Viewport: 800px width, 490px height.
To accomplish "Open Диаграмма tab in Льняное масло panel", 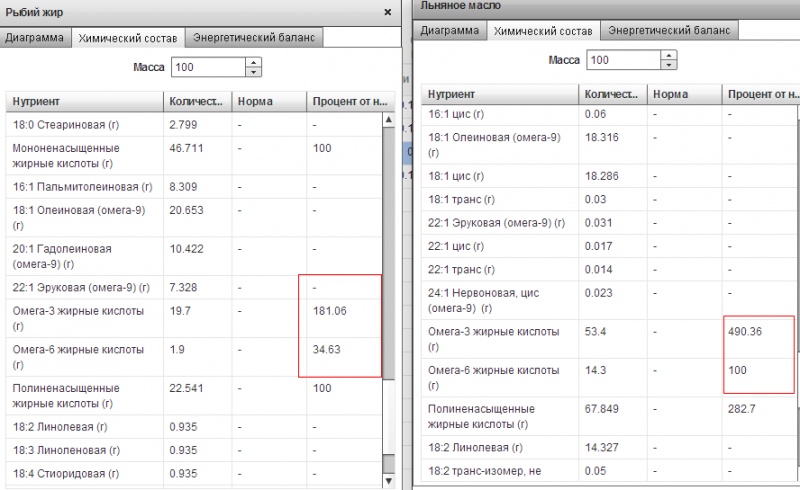I will tap(450, 30).
